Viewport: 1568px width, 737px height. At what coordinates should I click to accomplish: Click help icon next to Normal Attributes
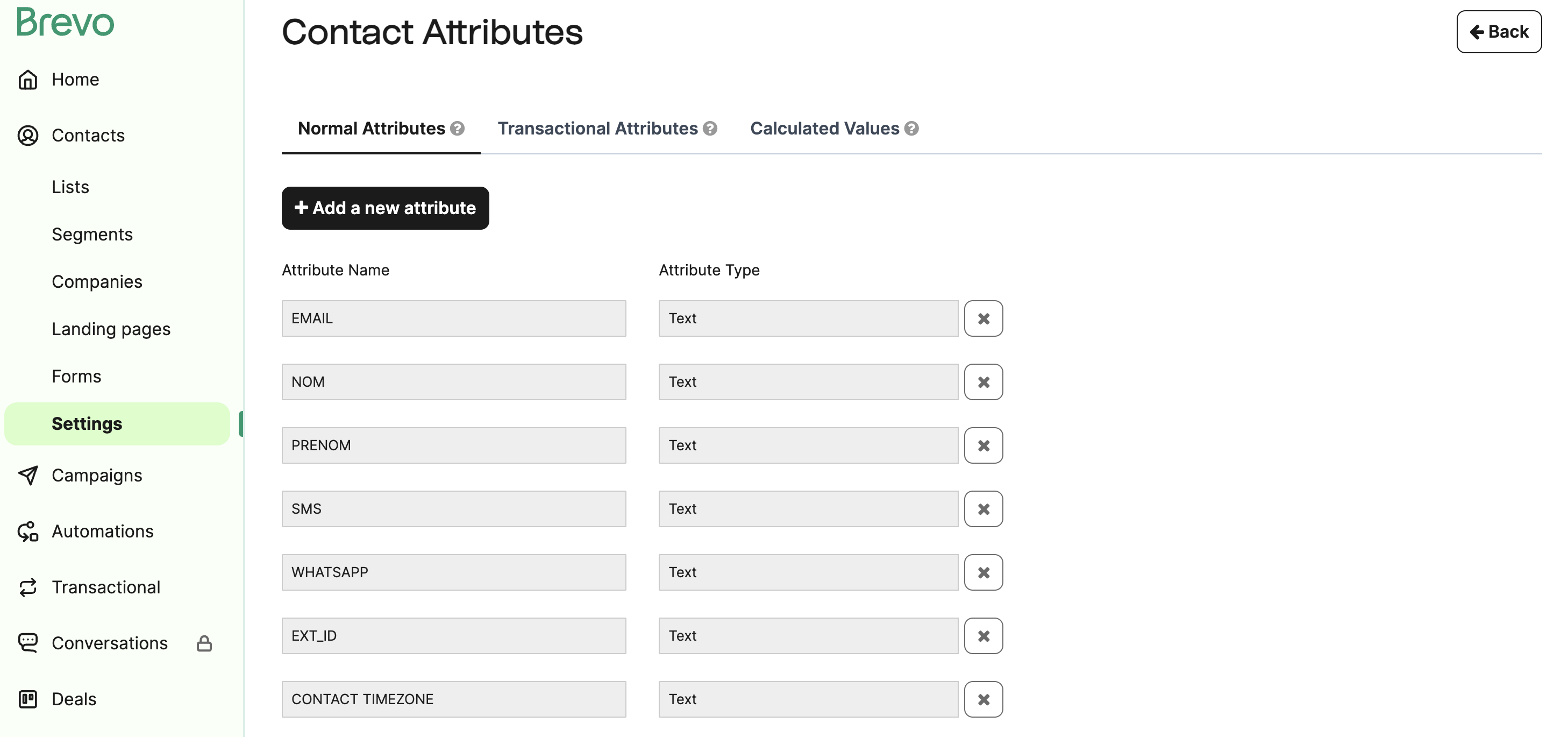[x=457, y=129]
